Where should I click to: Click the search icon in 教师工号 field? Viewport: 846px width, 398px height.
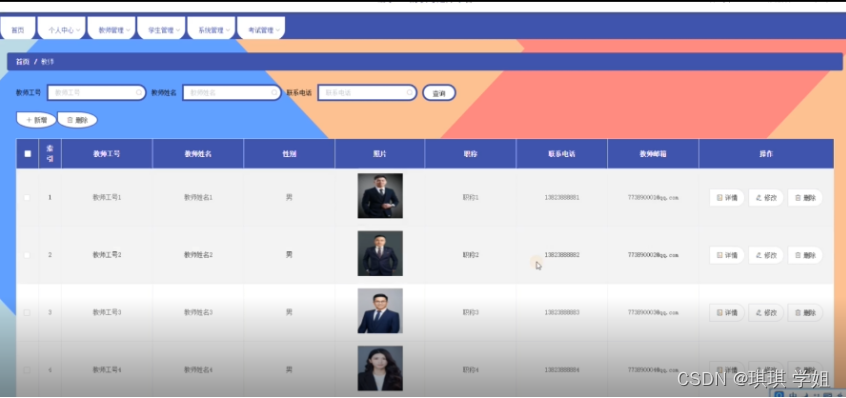139,93
